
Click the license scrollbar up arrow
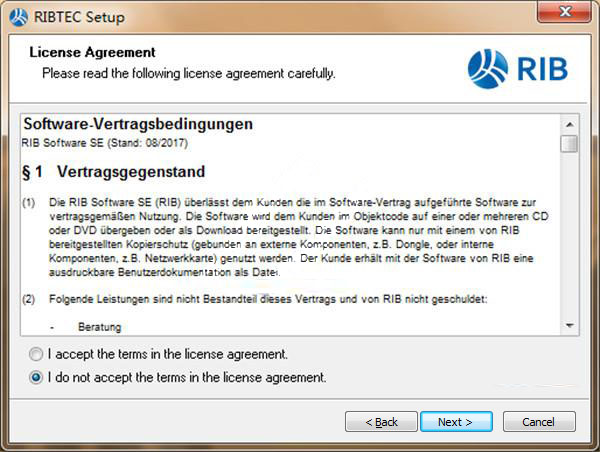[x=569, y=124]
